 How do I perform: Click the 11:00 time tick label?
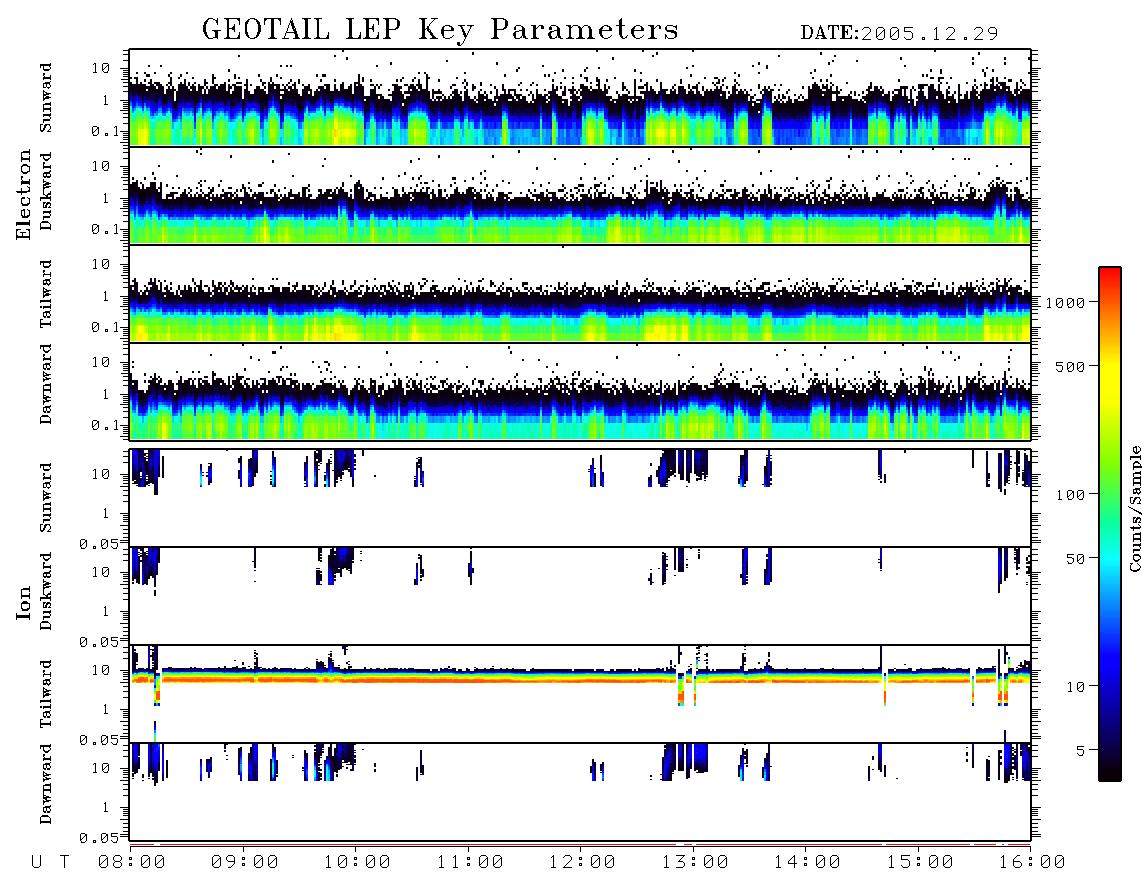pos(470,862)
